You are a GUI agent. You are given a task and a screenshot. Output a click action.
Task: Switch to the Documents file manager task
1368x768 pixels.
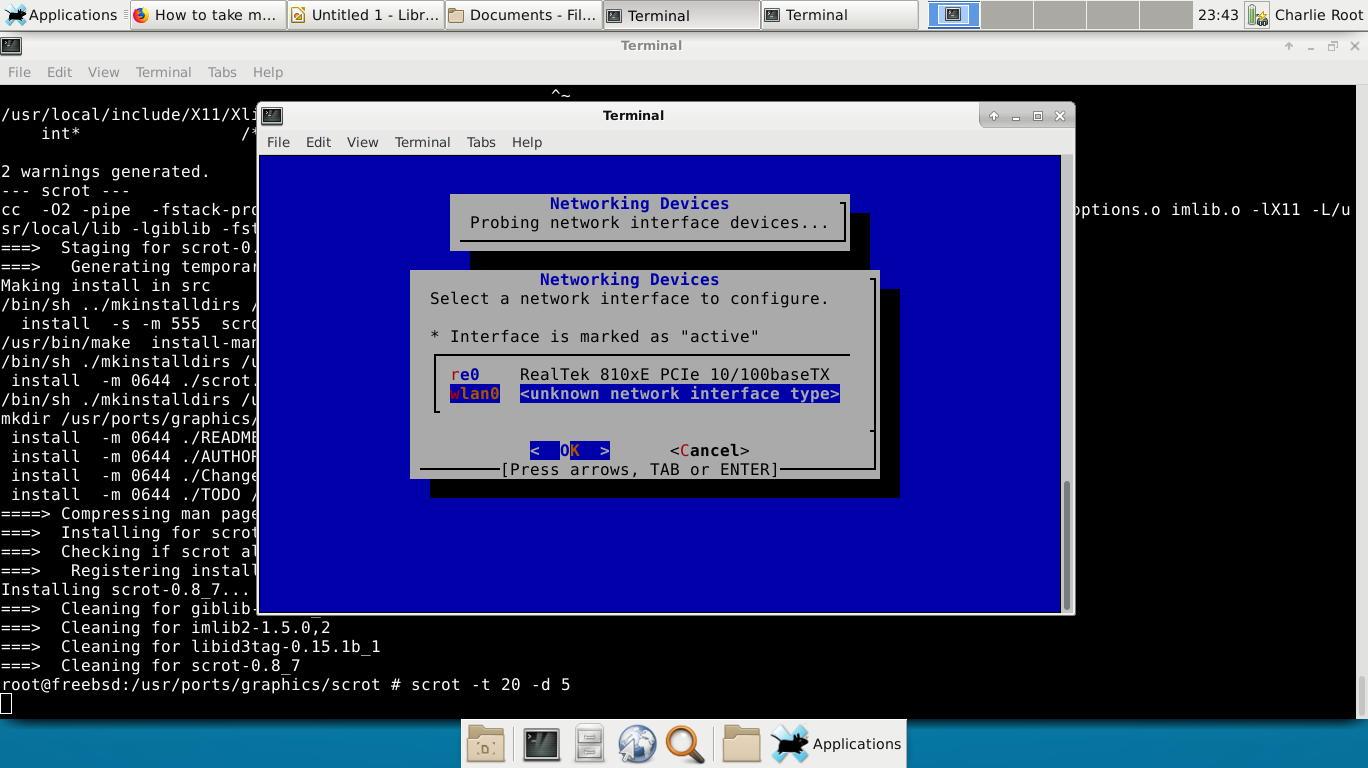[x=523, y=15]
